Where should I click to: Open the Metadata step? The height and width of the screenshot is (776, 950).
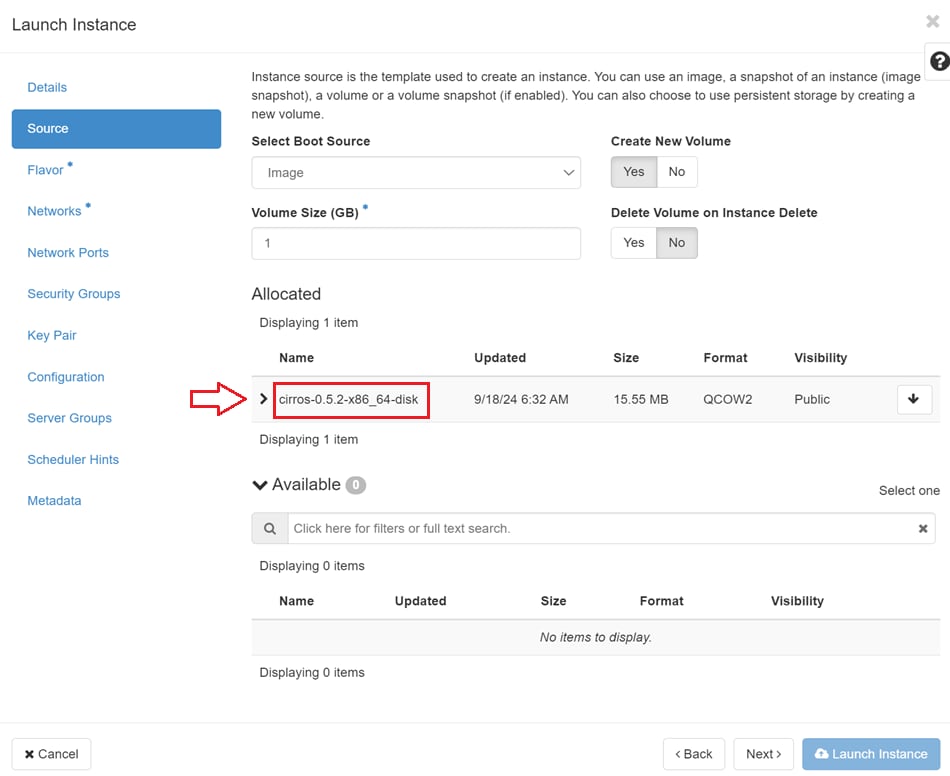click(54, 500)
